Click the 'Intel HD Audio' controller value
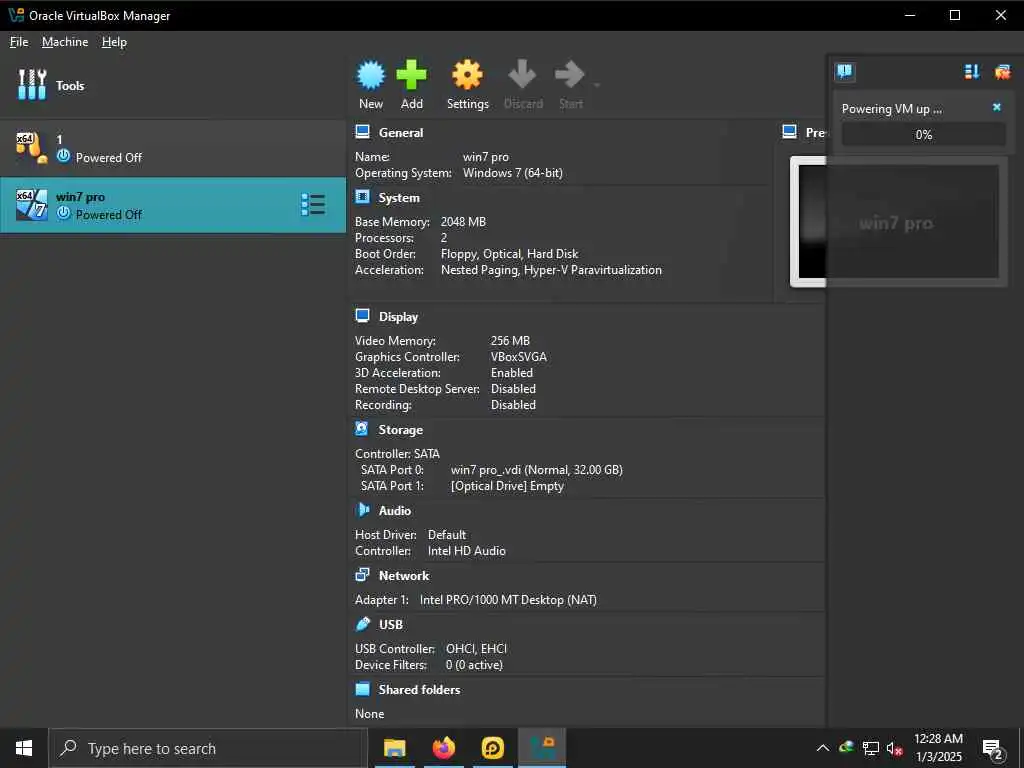The image size is (1024, 768). coord(466,551)
